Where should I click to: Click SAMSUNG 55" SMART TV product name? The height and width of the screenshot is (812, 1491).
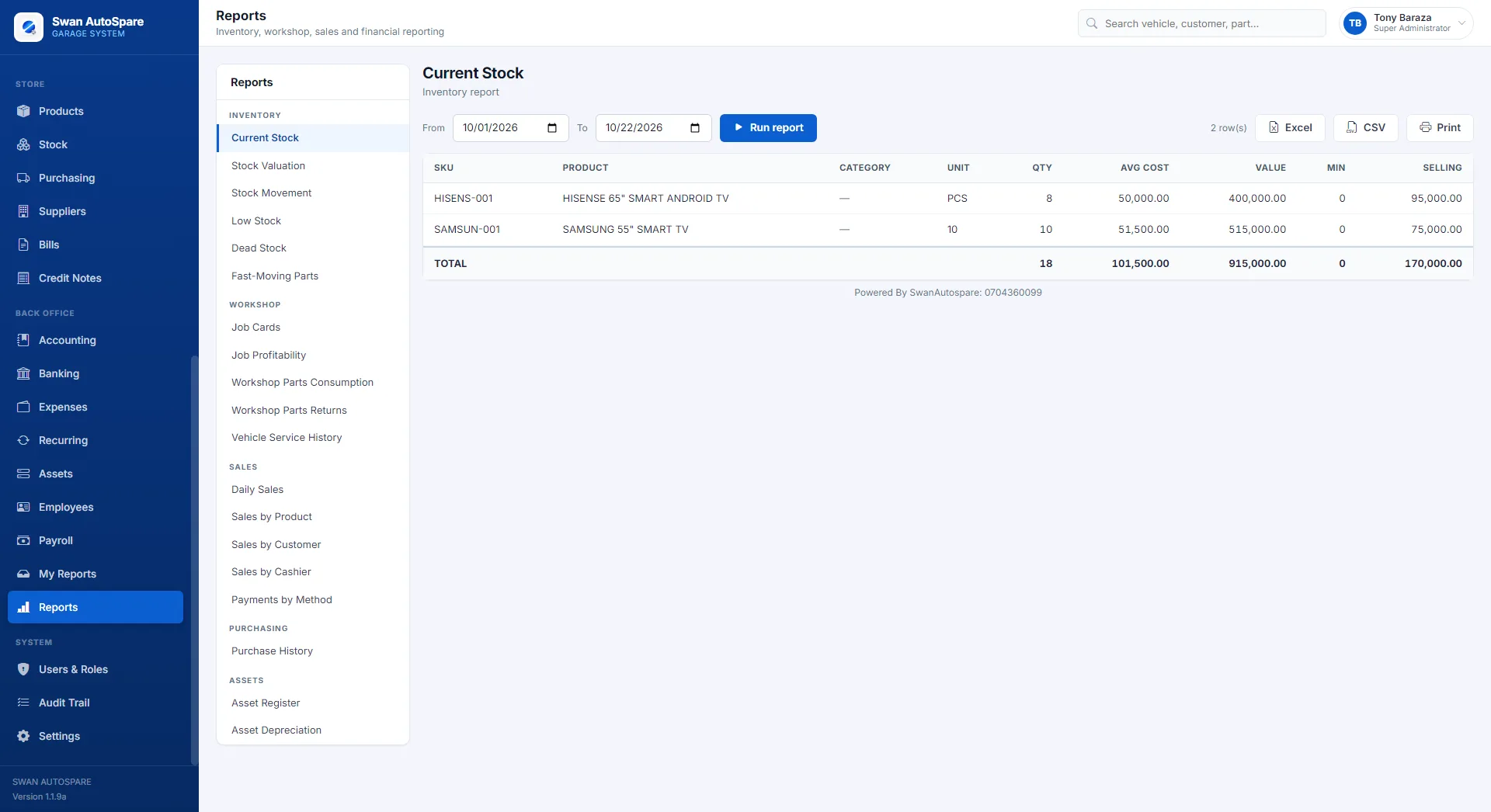click(625, 230)
